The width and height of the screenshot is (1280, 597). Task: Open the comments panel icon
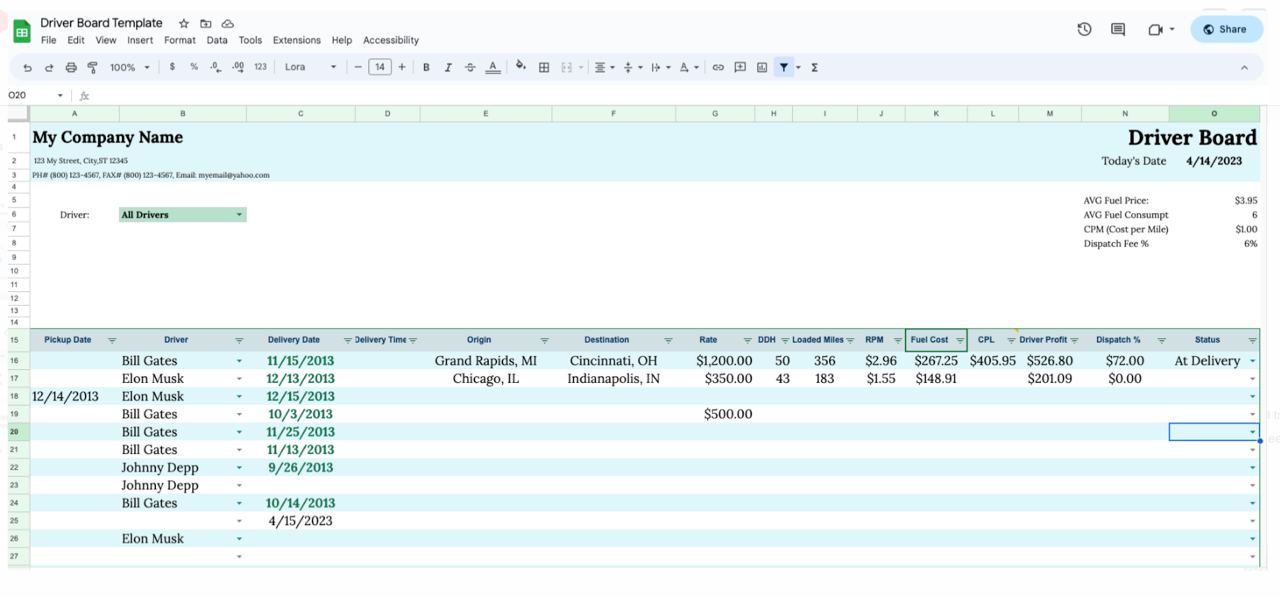(x=1118, y=29)
